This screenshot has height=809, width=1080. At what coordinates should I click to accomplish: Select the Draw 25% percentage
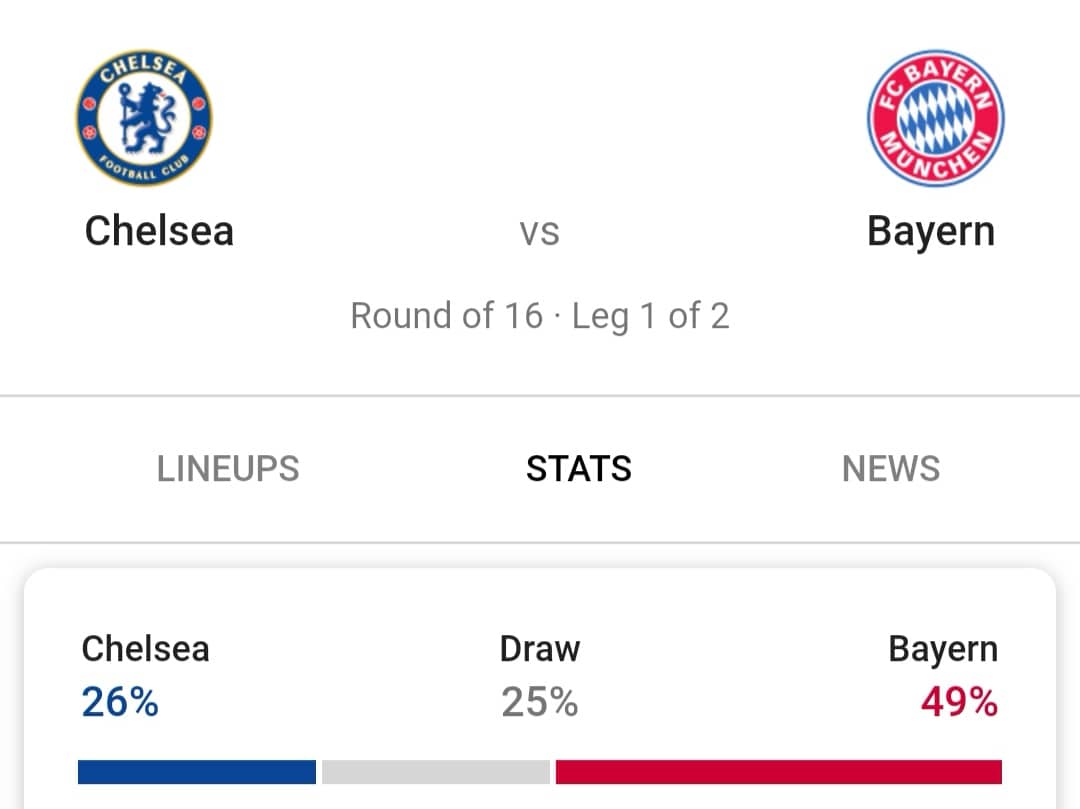[539, 702]
